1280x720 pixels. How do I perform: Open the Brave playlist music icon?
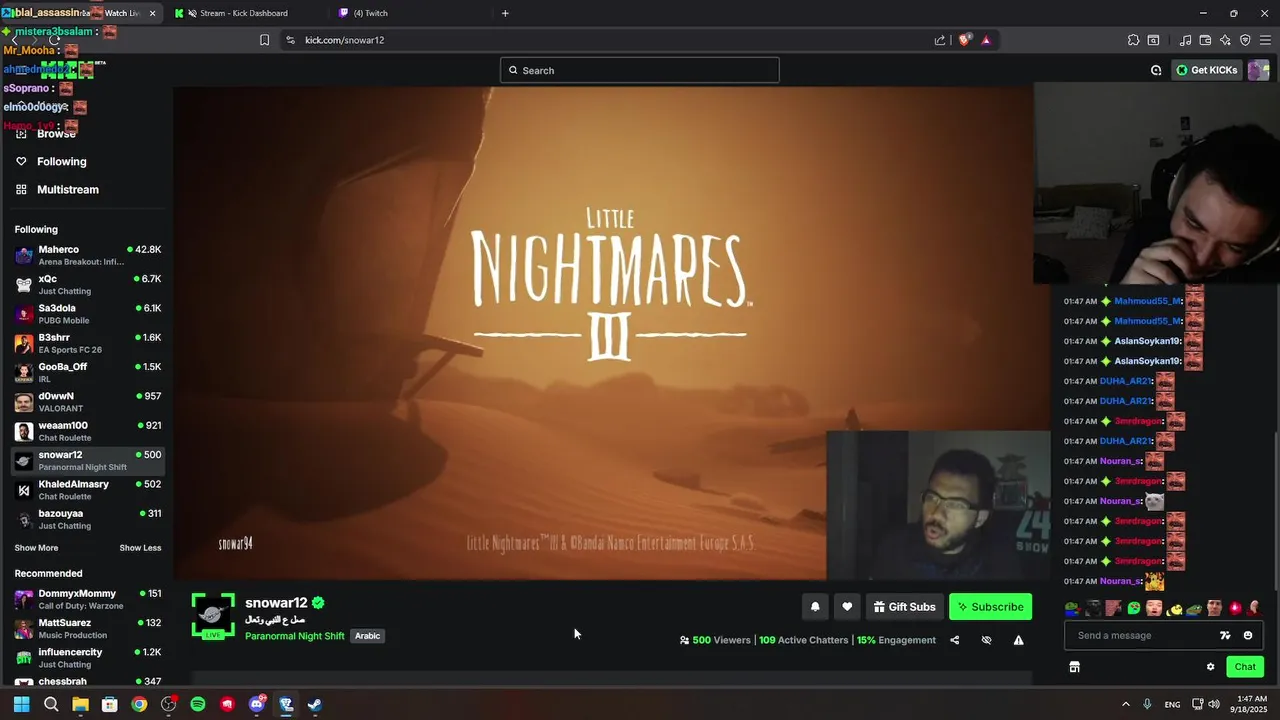(x=1185, y=40)
